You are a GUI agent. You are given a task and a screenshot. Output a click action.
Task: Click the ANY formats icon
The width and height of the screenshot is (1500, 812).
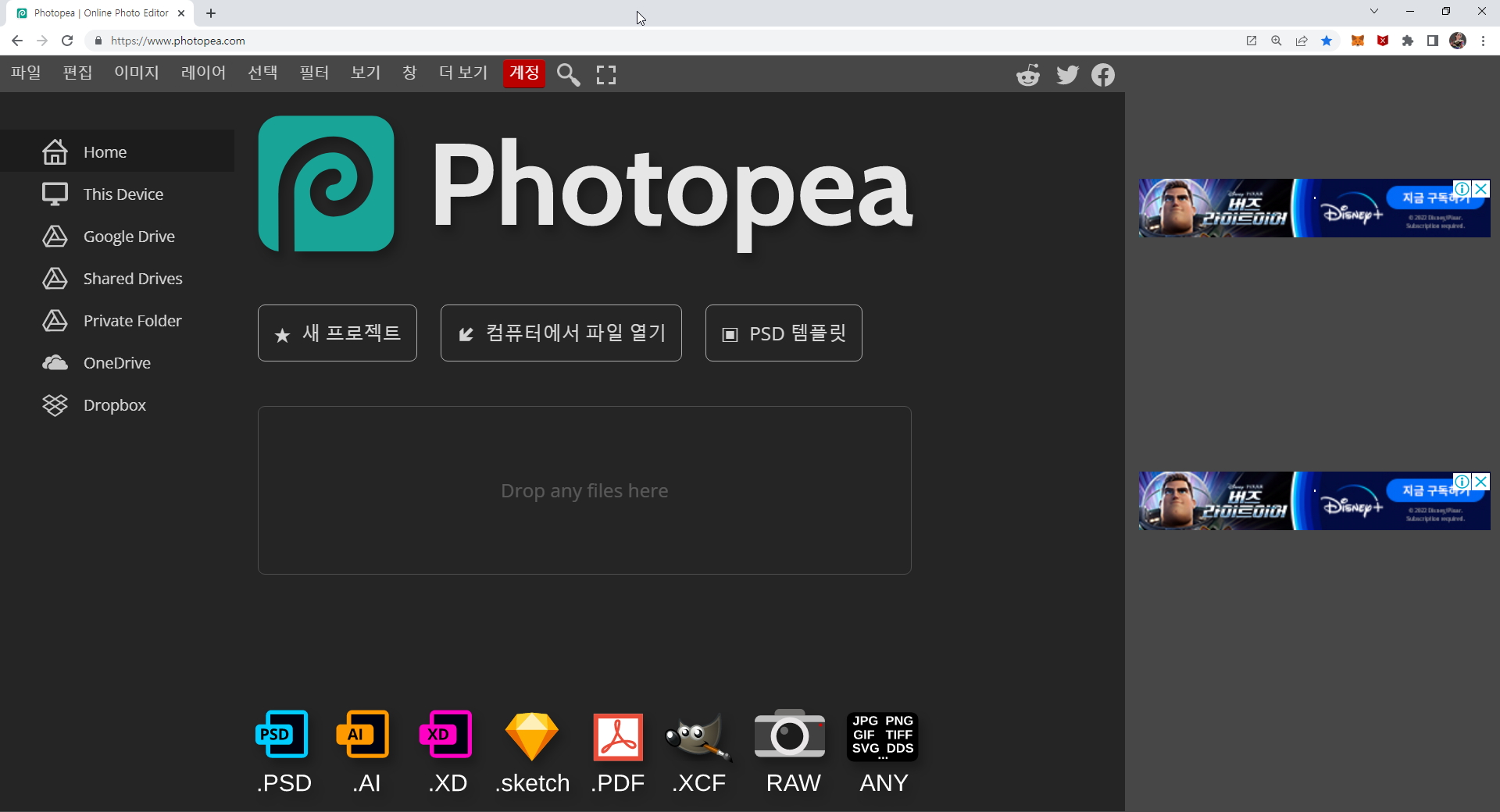point(883,736)
